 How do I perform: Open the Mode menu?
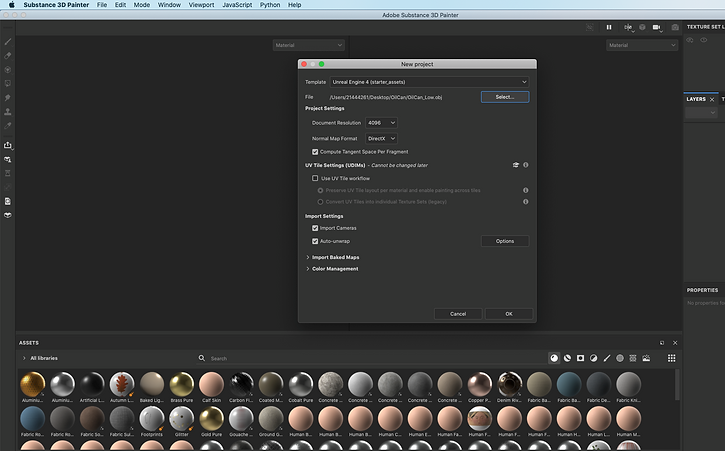[x=141, y=5]
